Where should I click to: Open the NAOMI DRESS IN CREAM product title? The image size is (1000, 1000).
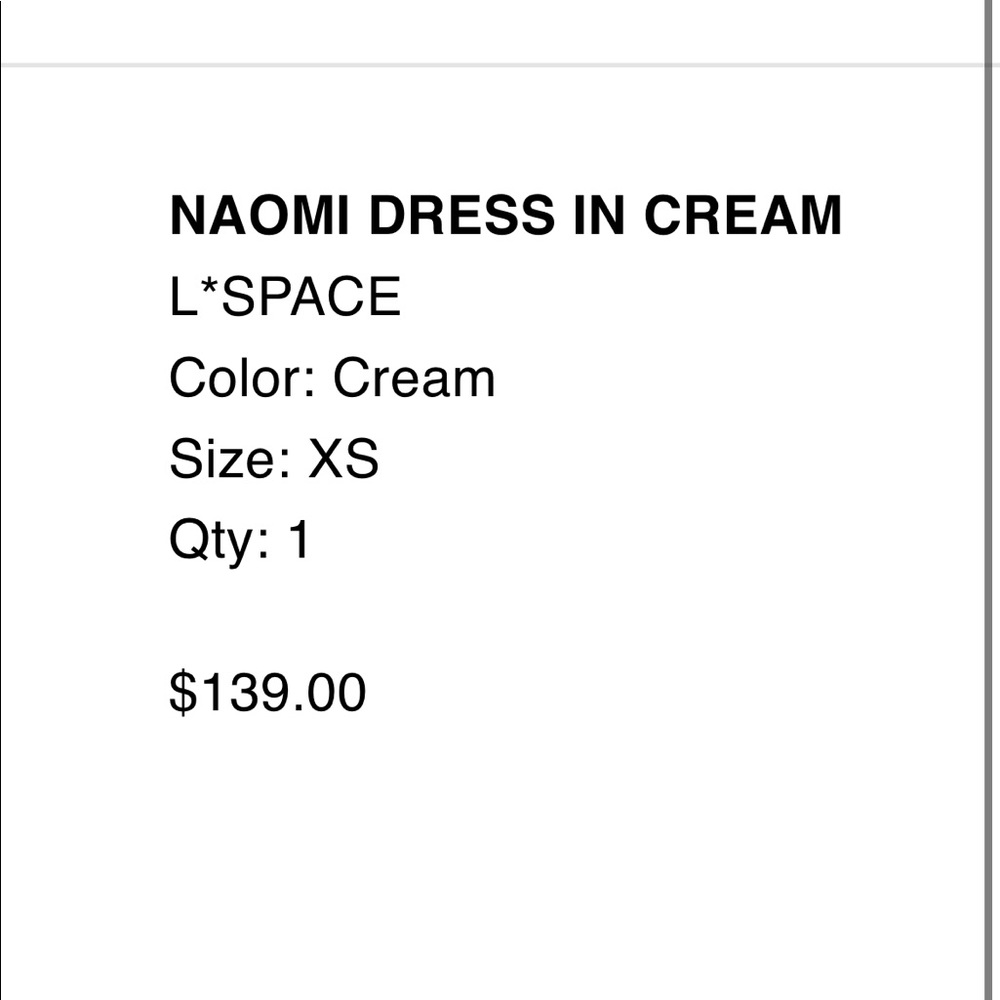[x=506, y=216]
